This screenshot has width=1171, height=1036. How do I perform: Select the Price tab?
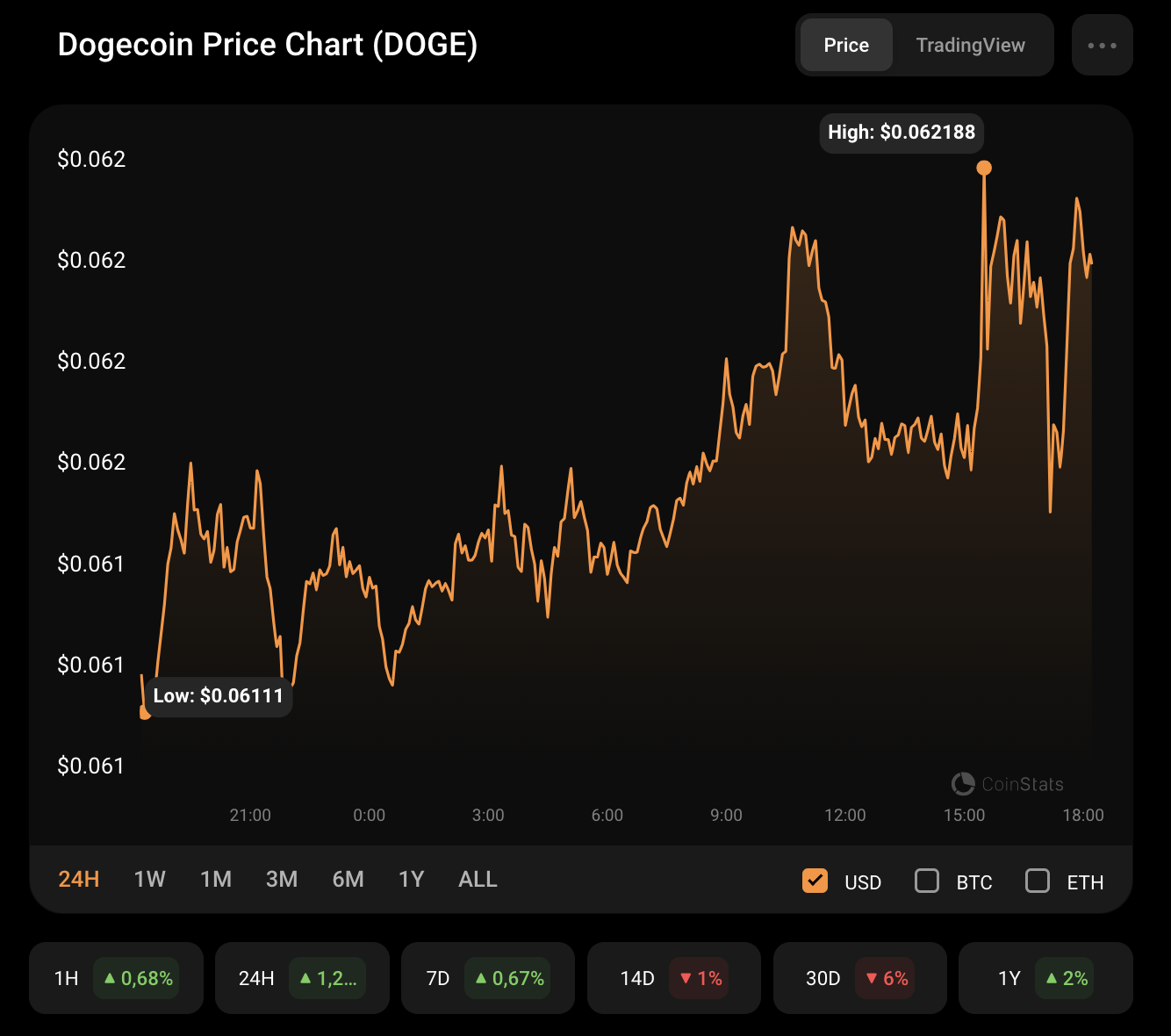pos(846,45)
